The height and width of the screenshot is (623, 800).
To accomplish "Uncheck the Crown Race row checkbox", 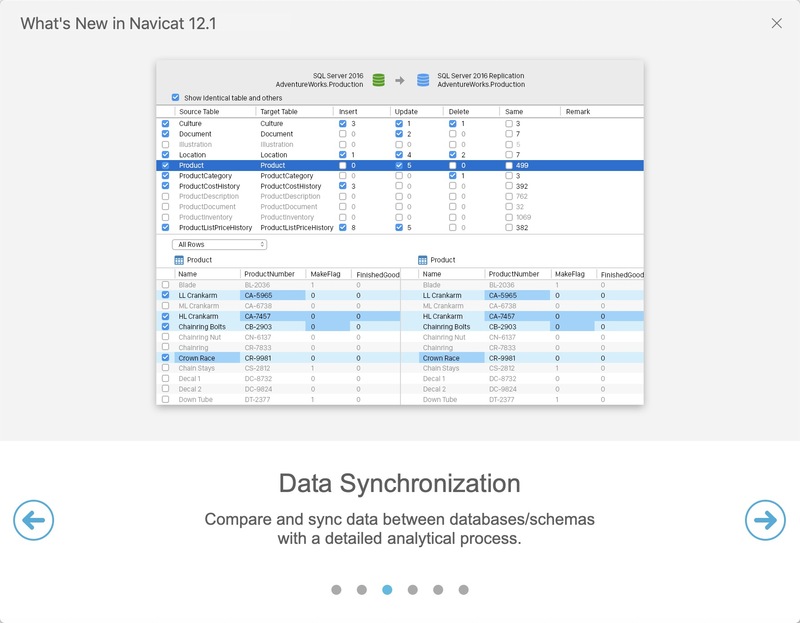I will [x=165, y=358].
